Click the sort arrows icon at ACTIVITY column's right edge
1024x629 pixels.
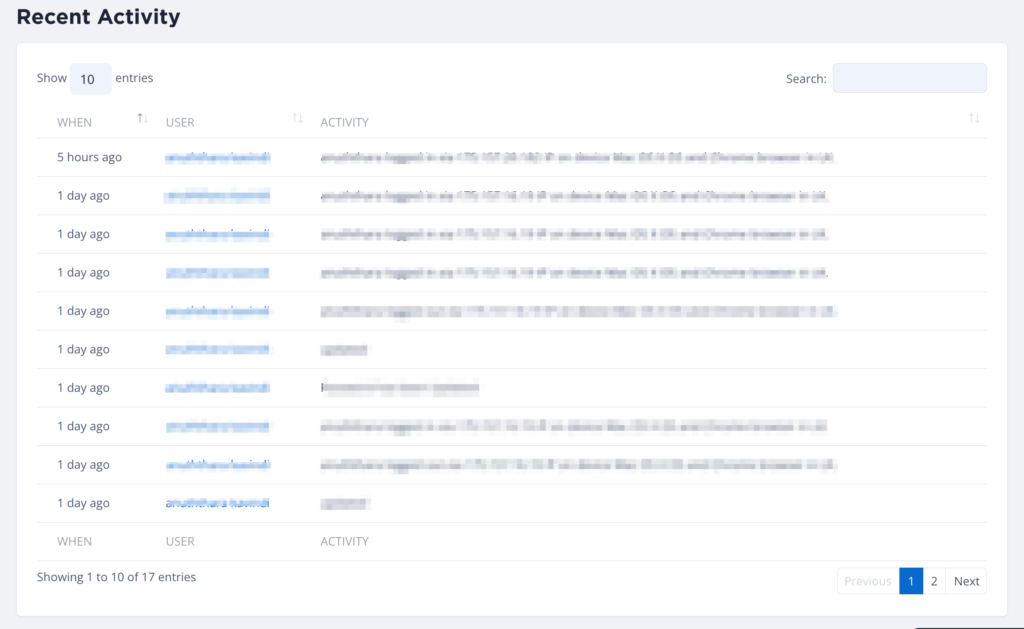[x=974, y=119]
